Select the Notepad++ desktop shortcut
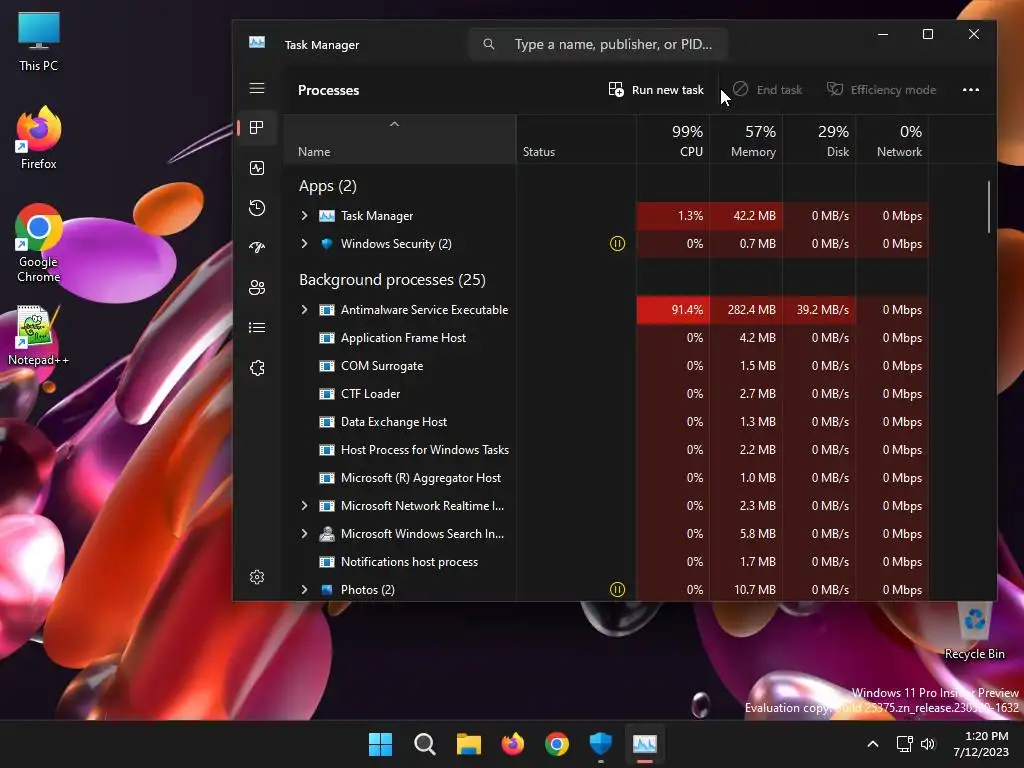This screenshot has height=768, width=1024. pos(39,336)
